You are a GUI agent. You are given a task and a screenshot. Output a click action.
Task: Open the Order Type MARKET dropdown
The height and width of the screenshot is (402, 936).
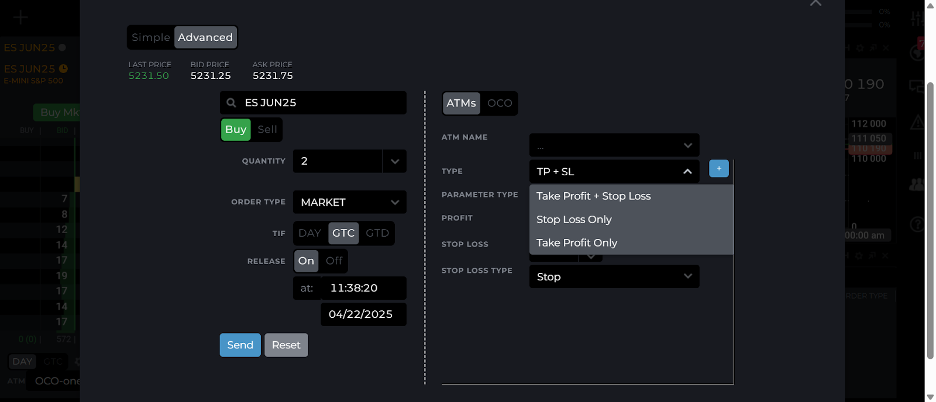[x=350, y=202]
